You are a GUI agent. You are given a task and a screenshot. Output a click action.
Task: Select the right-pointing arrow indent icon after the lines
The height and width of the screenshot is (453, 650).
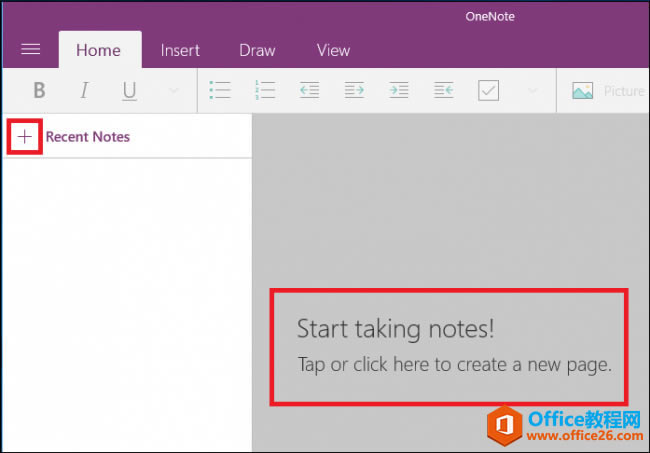click(x=354, y=90)
